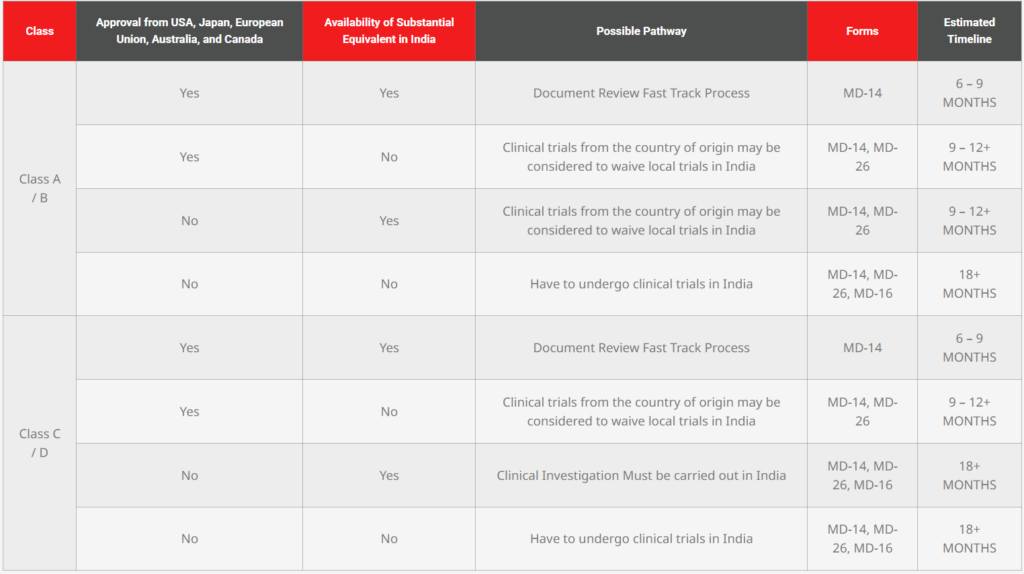Select the Estimated Timeline column header
Viewport: 1024px width, 574px height.
[x=969, y=31]
